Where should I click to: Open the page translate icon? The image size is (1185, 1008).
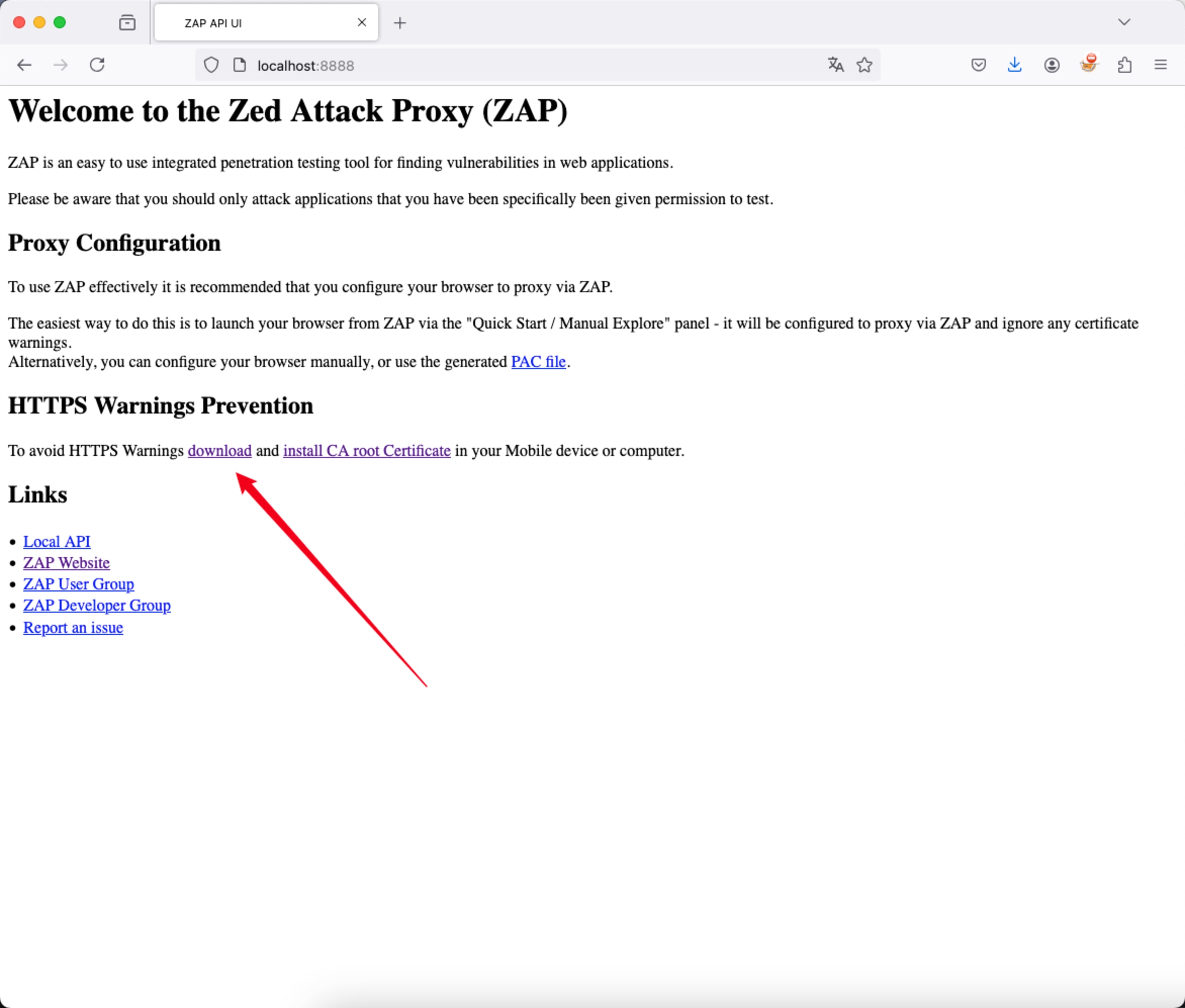coord(835,65)
